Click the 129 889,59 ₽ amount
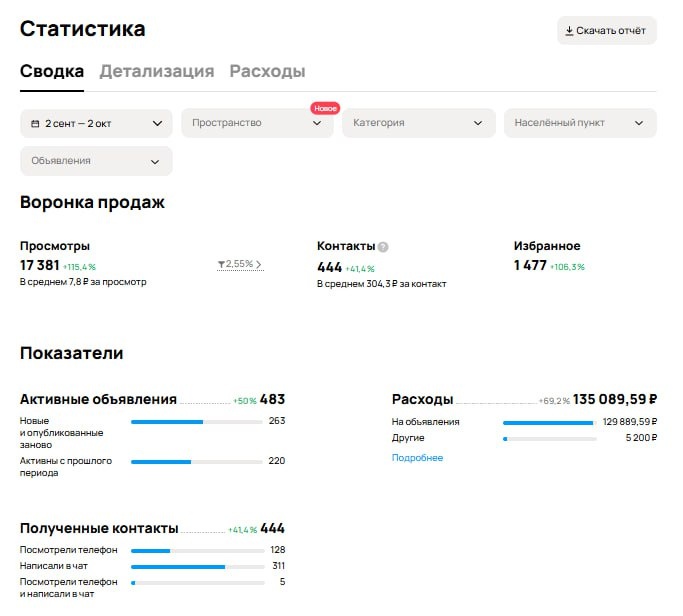683x616 pixels. pos(630,422)
